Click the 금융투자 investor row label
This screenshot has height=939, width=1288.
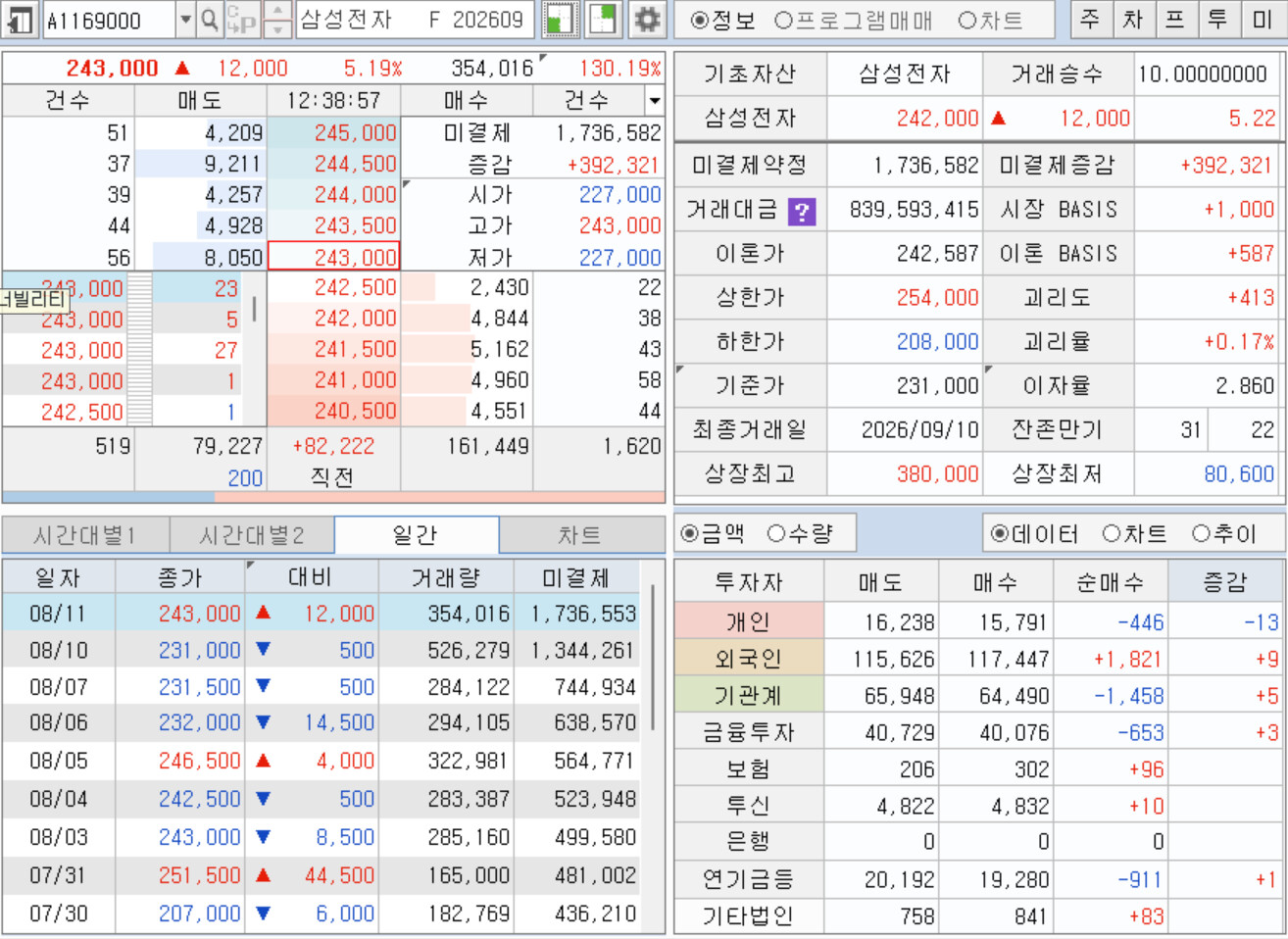(749, 732)
